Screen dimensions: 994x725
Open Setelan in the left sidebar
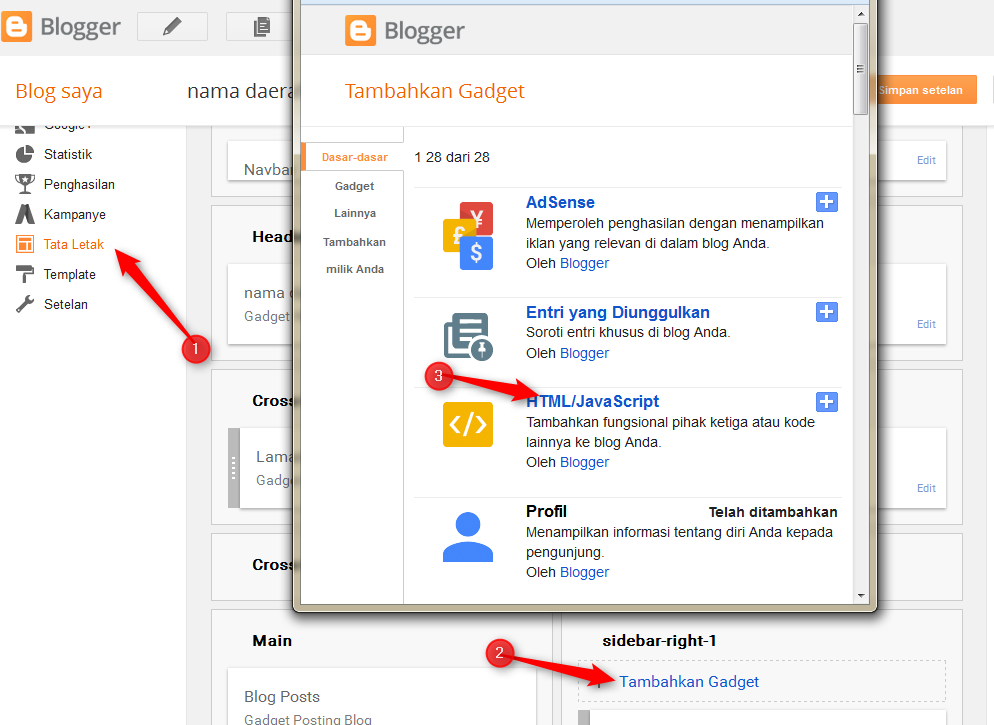[x=66, y=304]
